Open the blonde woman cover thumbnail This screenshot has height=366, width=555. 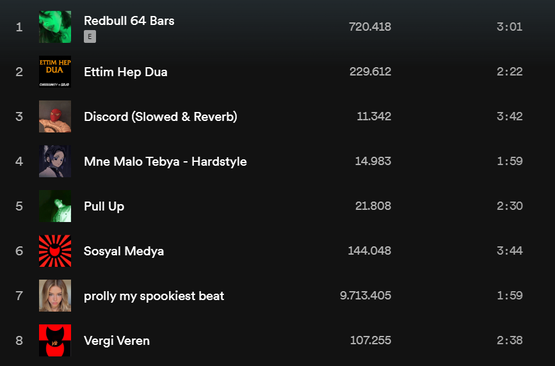point(55,296)
